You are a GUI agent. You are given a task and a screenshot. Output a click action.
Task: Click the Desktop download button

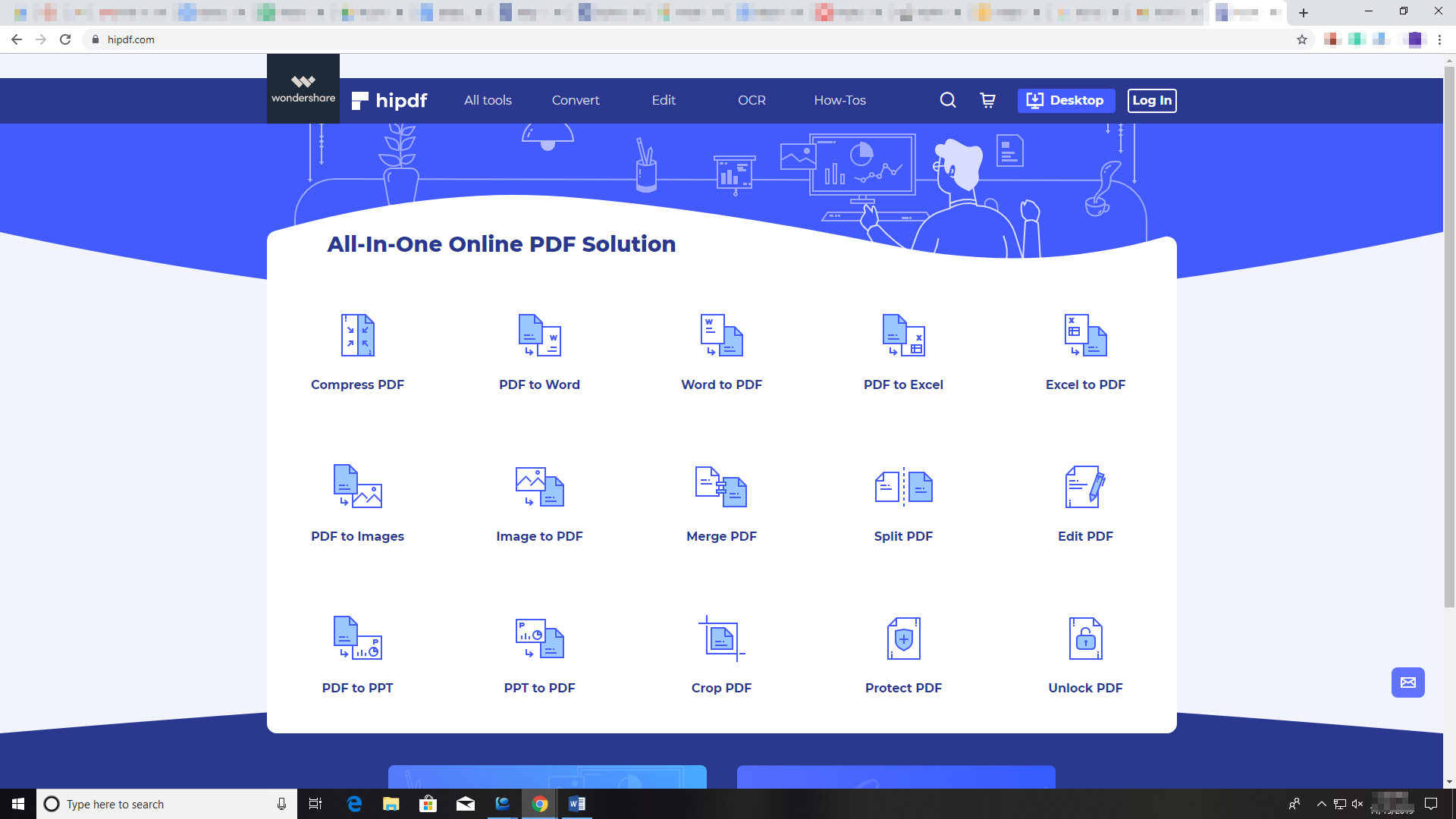(1065, 100)
